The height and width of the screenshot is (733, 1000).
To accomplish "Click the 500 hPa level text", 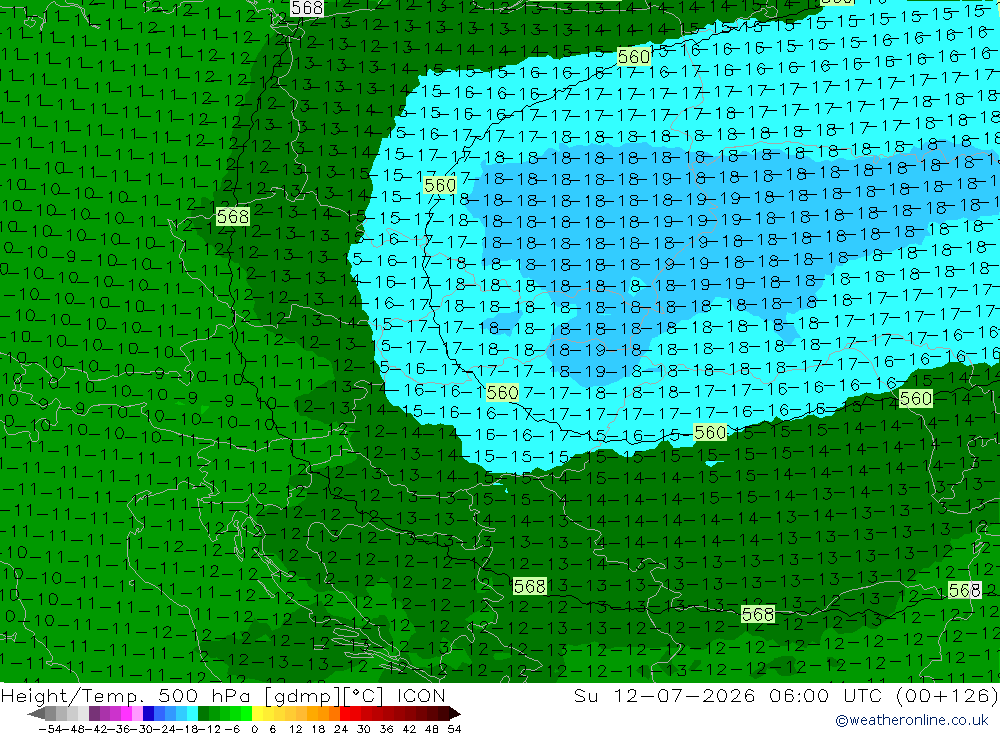I will click(x=206, y=695).
